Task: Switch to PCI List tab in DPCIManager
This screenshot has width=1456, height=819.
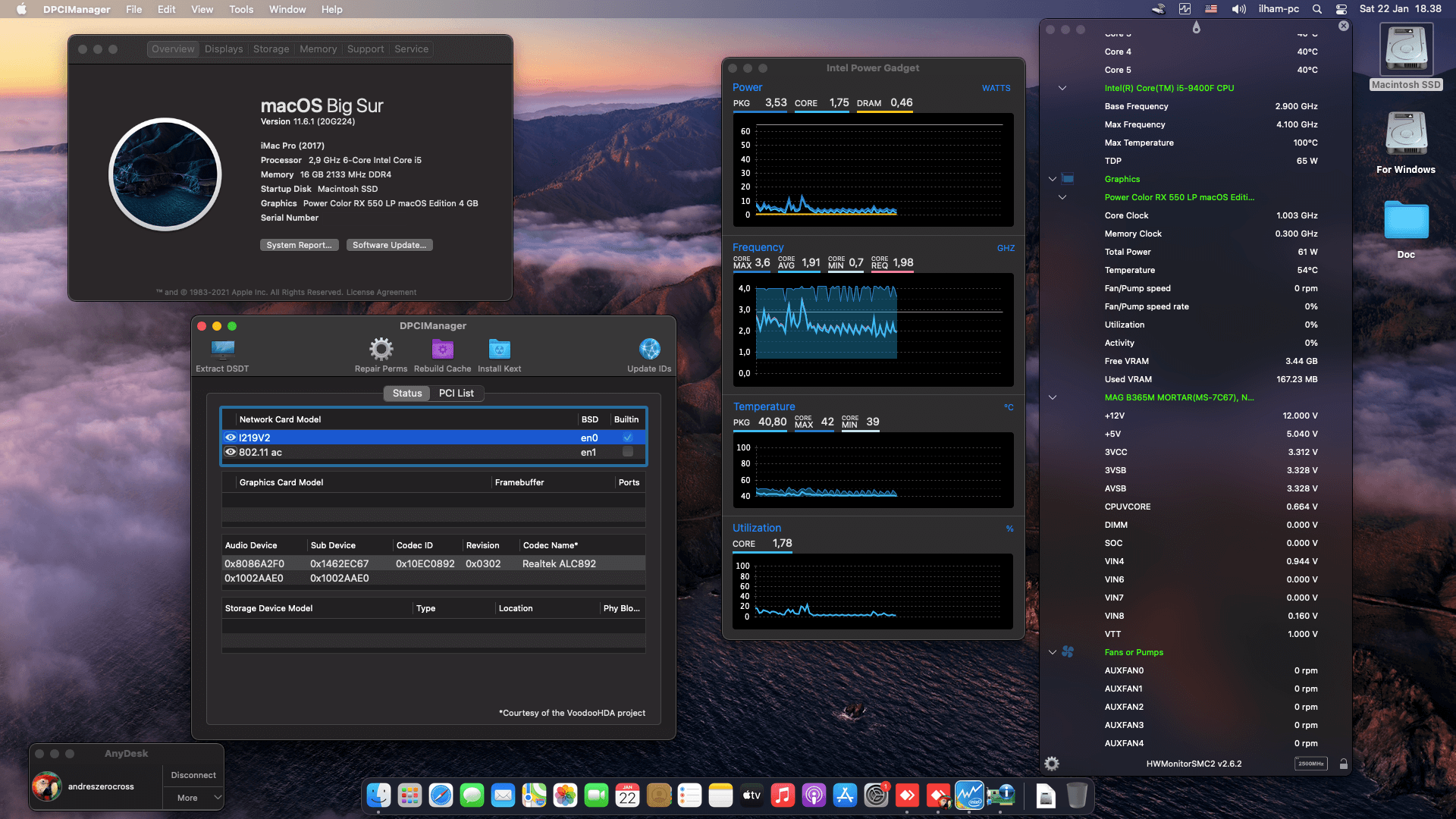Action: 457,393
